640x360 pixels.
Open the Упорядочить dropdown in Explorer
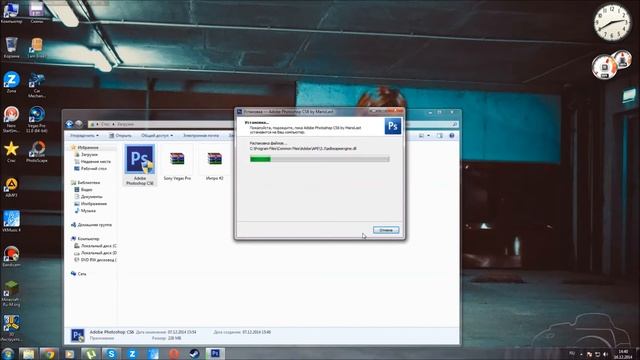click(x=84, y=136)
